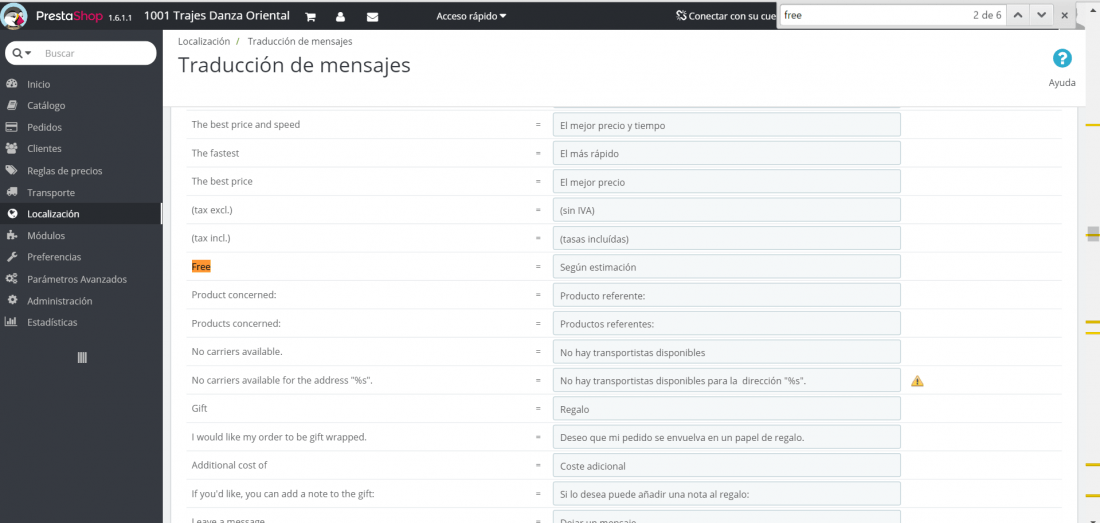Click the PrestaShop logo icon
Screen dimensions: 1100x523
click(15, 15)
